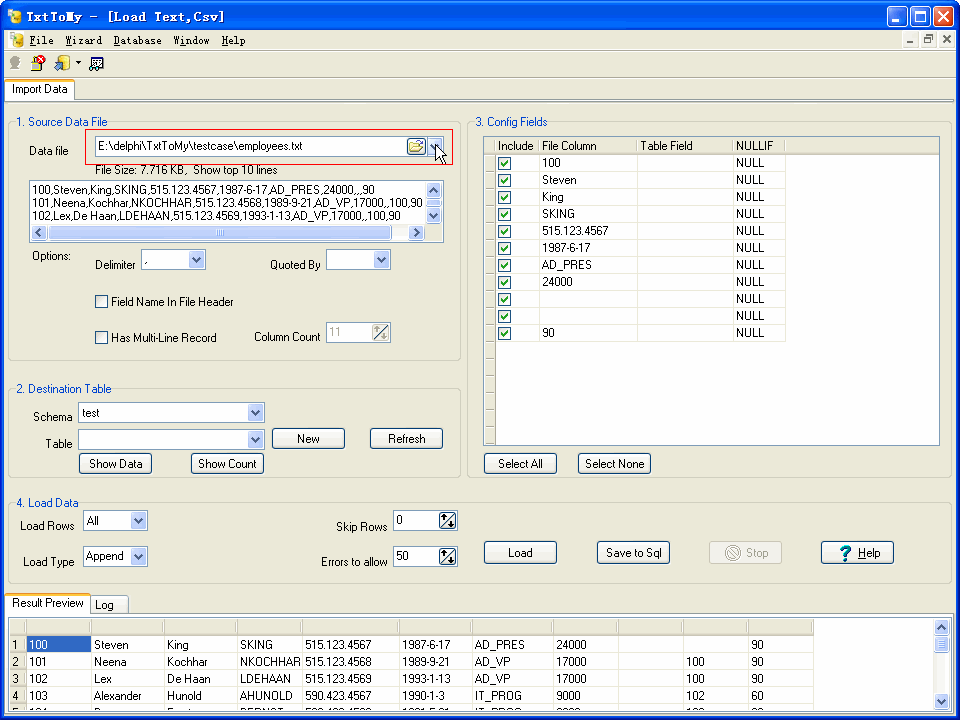The height and width of the screenshot is (720, 960).
Task: Click the NULLIF column header
Action: pyautogui.click(x=759, y=146)
